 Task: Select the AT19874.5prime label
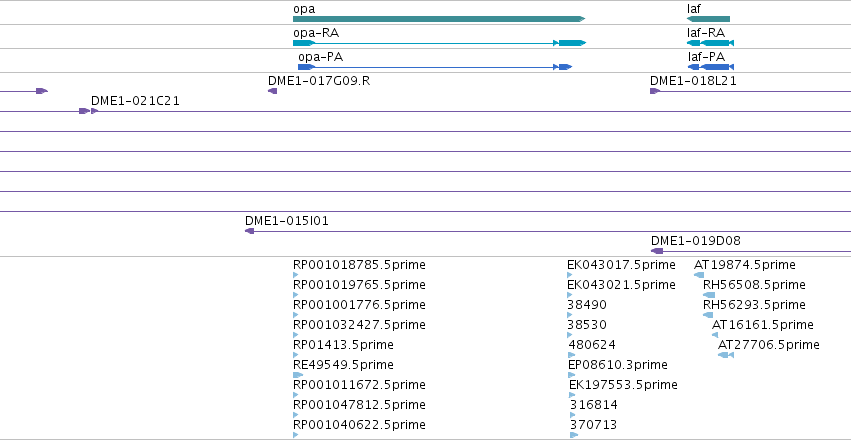tap(745, 265)
